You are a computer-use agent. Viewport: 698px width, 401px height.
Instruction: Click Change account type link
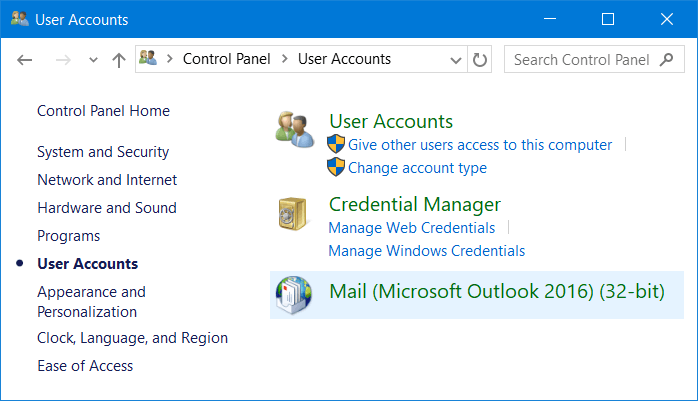(417, 168)
